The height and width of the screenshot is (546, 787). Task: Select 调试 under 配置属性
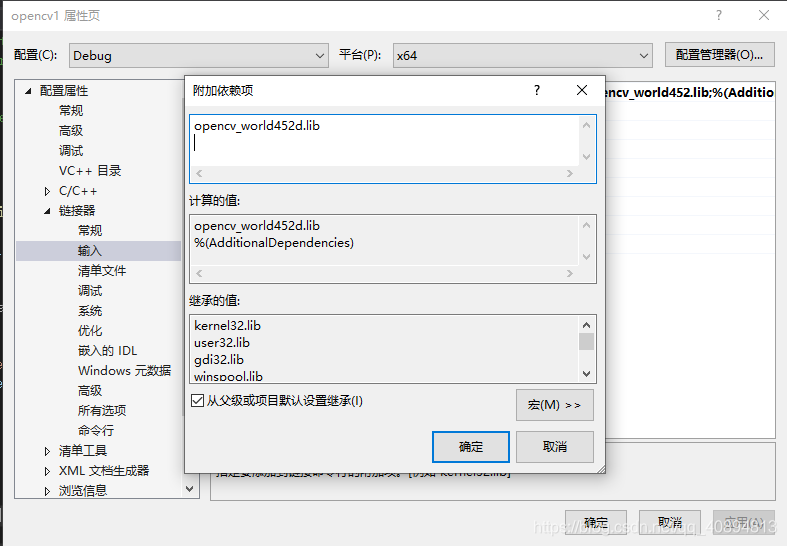pos(71,151)
